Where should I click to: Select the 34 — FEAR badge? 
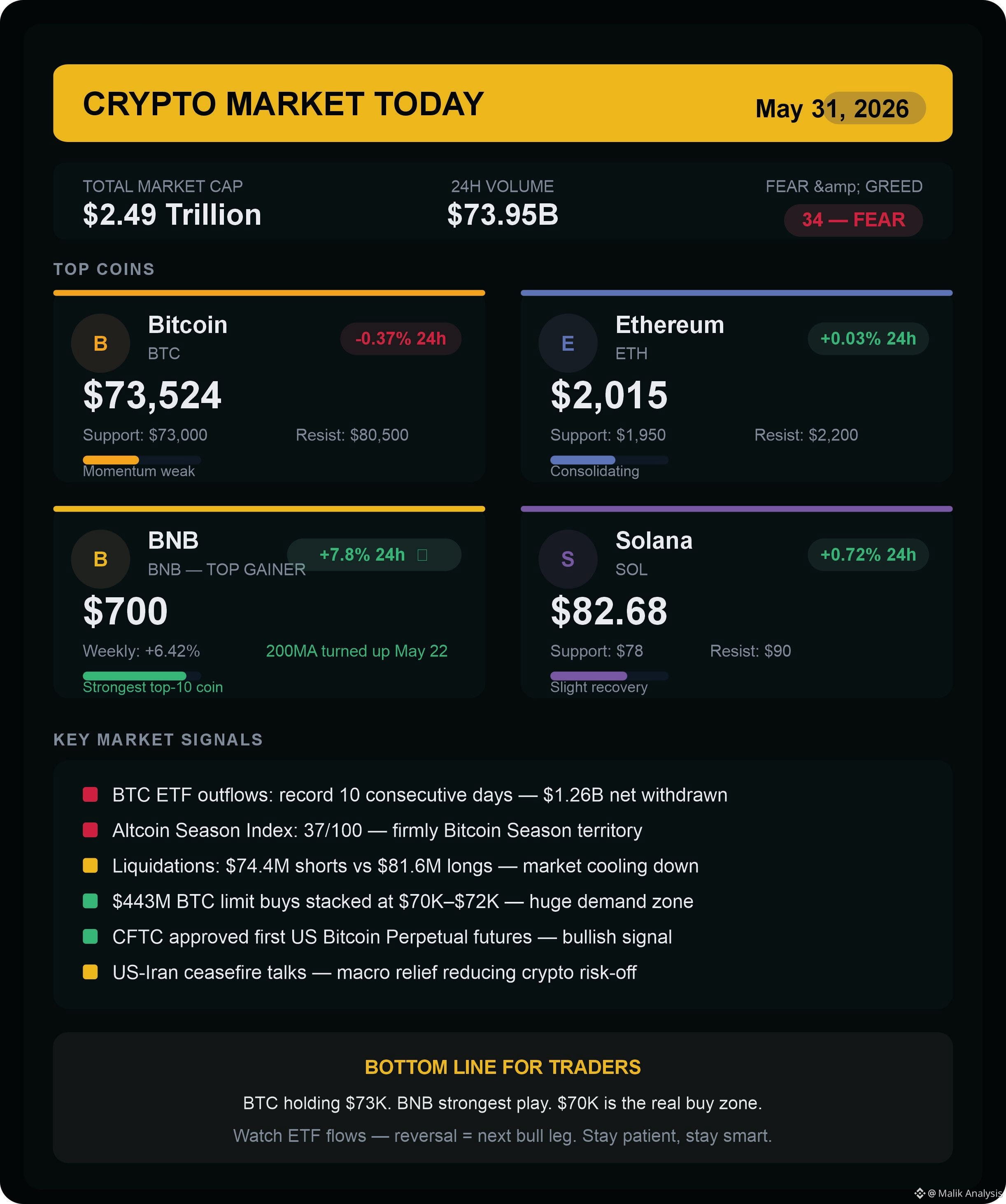click(853, 220)
